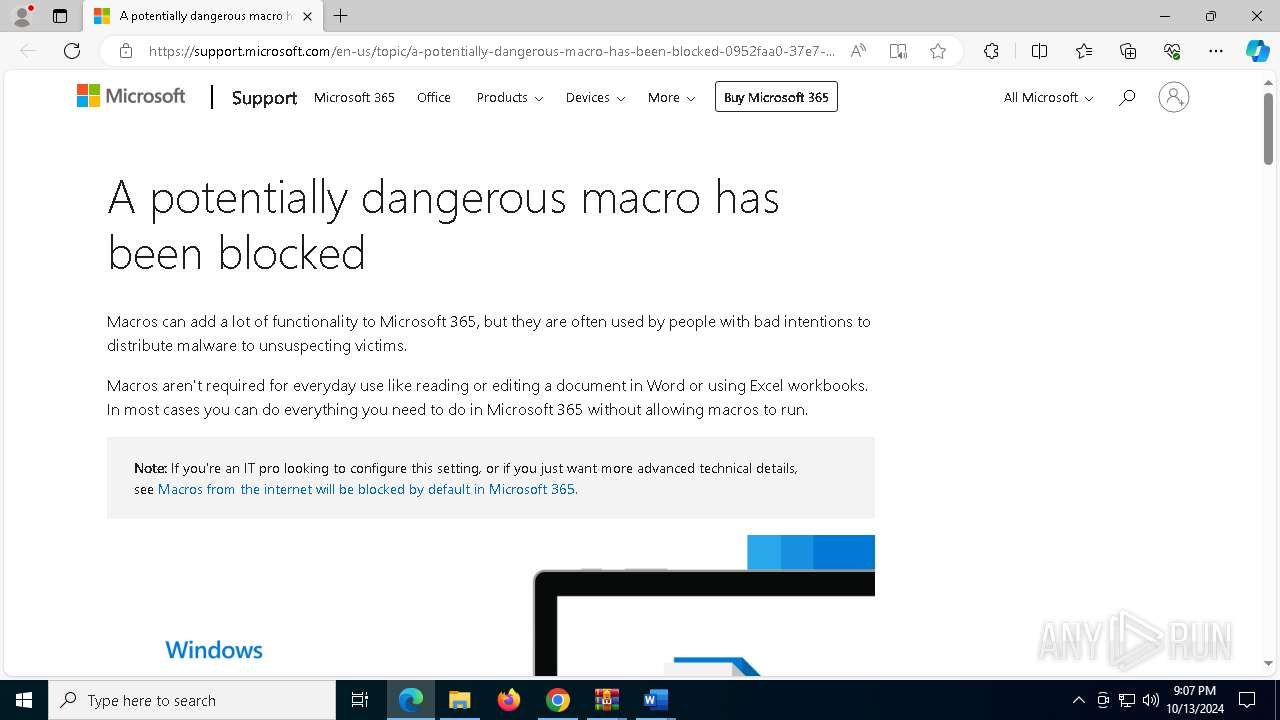Screen dimensions: 1280x720
Task: Toggle Split screen view
Action: 1039,51
